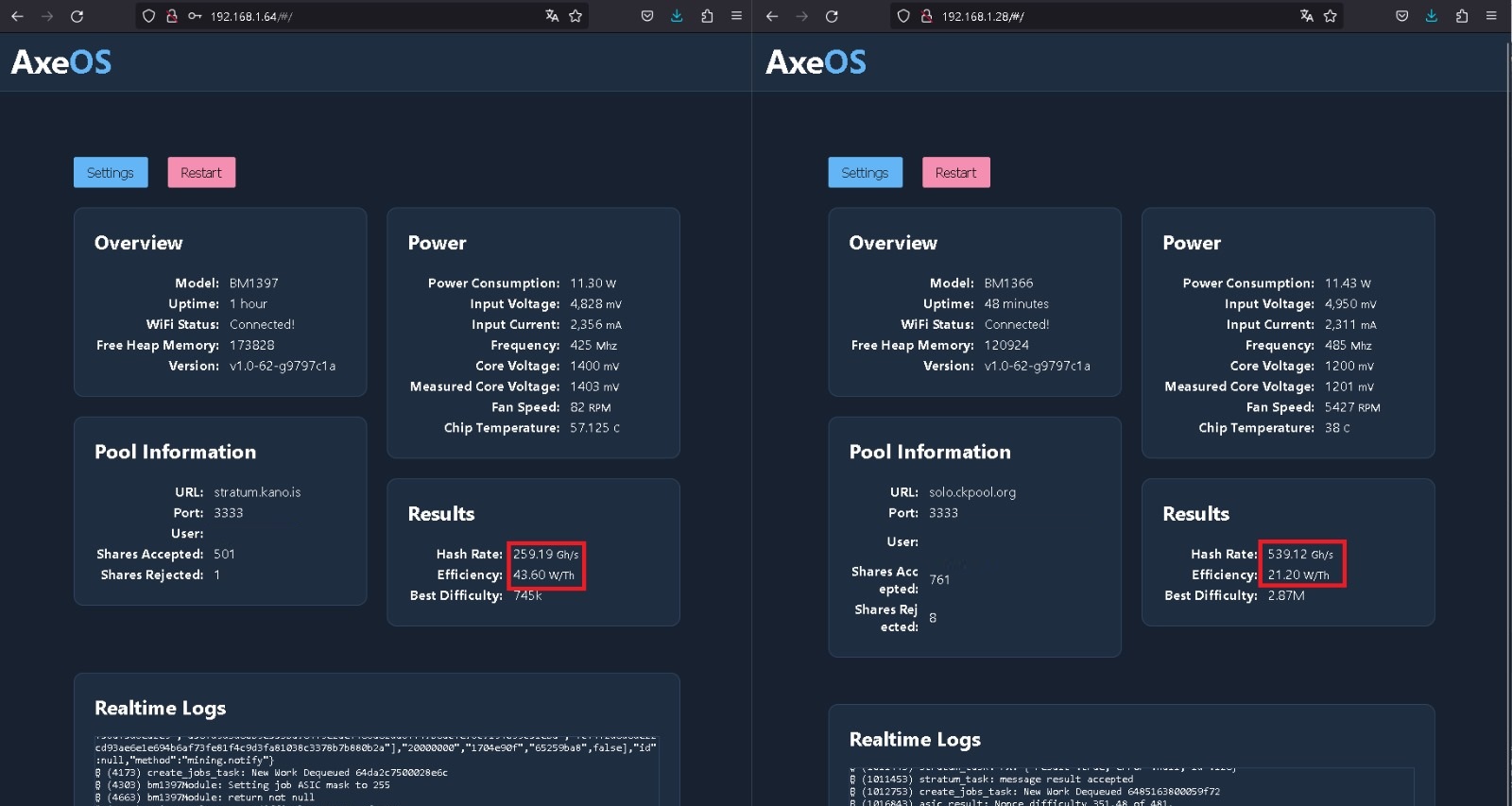Select the hash rate value 539.12 Gh/s
Viewport: 1512px width, 806px height.
click(x=1300, y=555)
